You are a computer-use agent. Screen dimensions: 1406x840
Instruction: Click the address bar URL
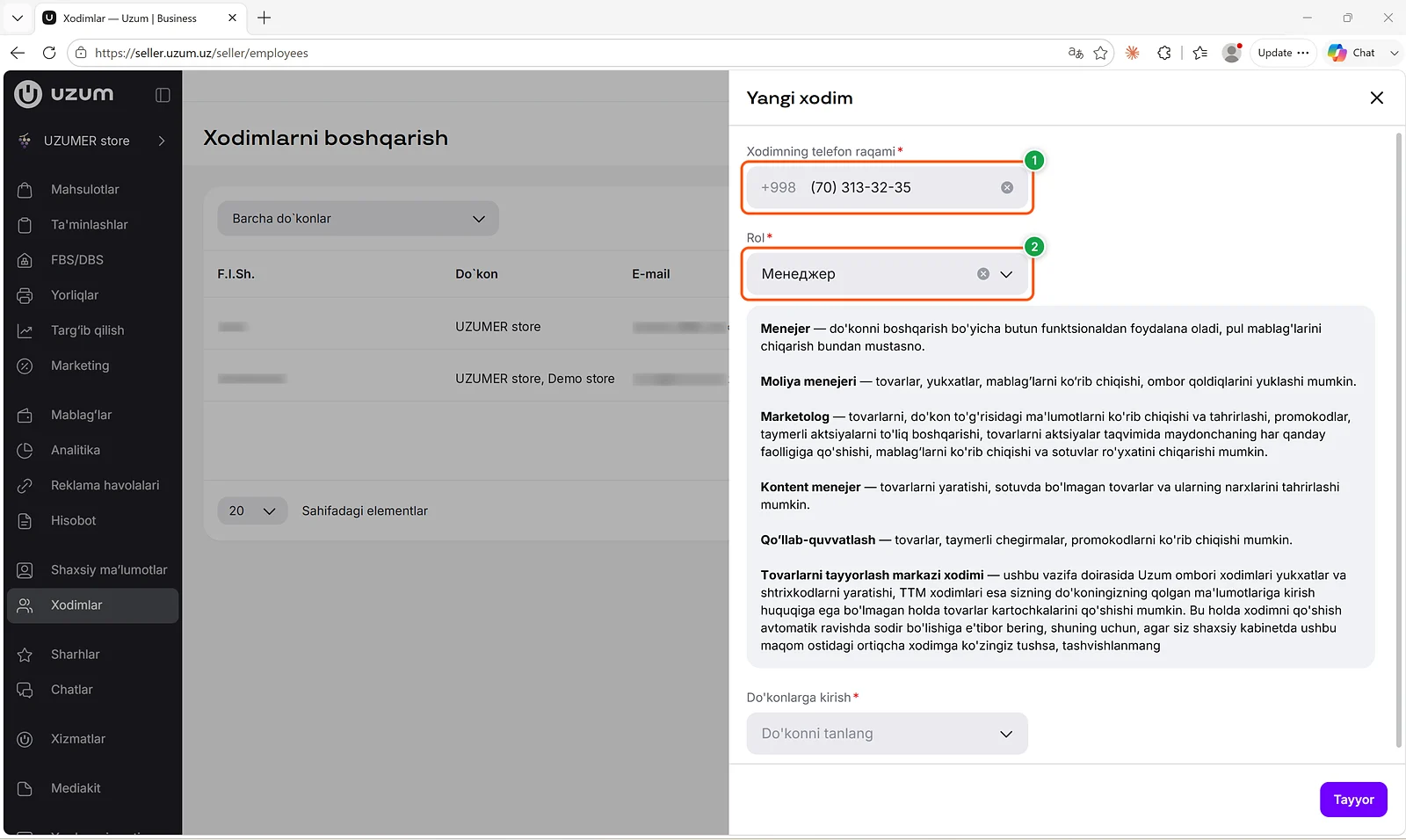click(201, 53)
